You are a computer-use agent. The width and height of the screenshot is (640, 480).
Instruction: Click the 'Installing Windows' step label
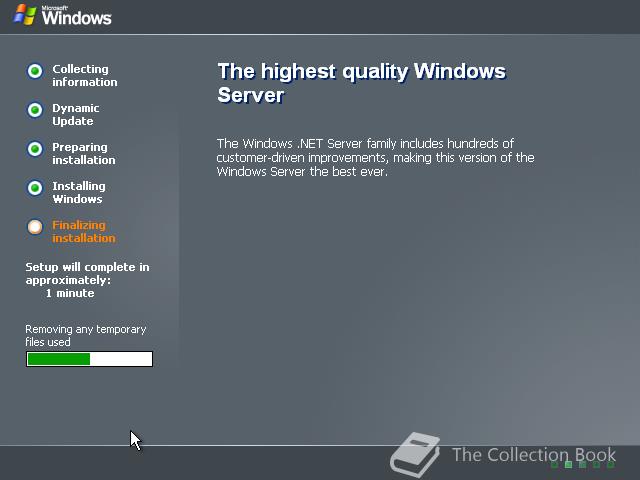tap(79, 193)
